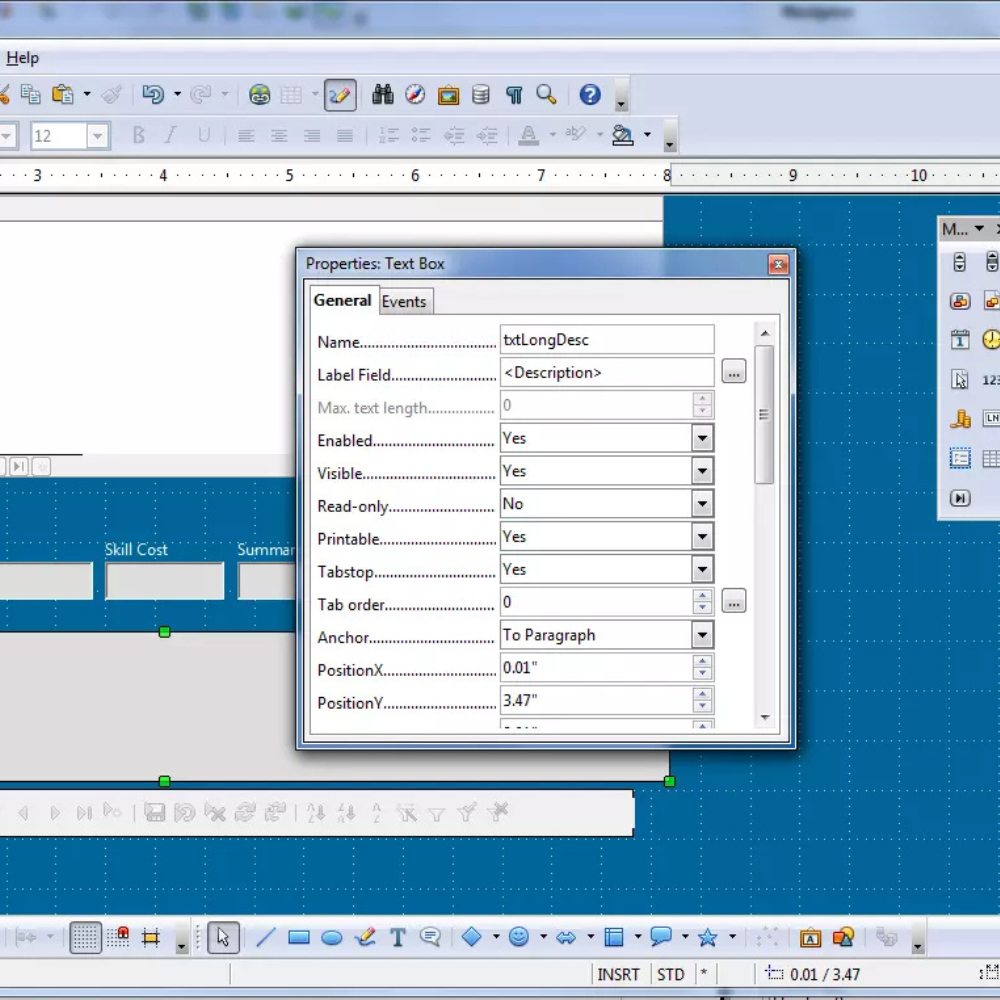
Task: Click the properties scrollbar up arrow
Action: coord(765,333)
